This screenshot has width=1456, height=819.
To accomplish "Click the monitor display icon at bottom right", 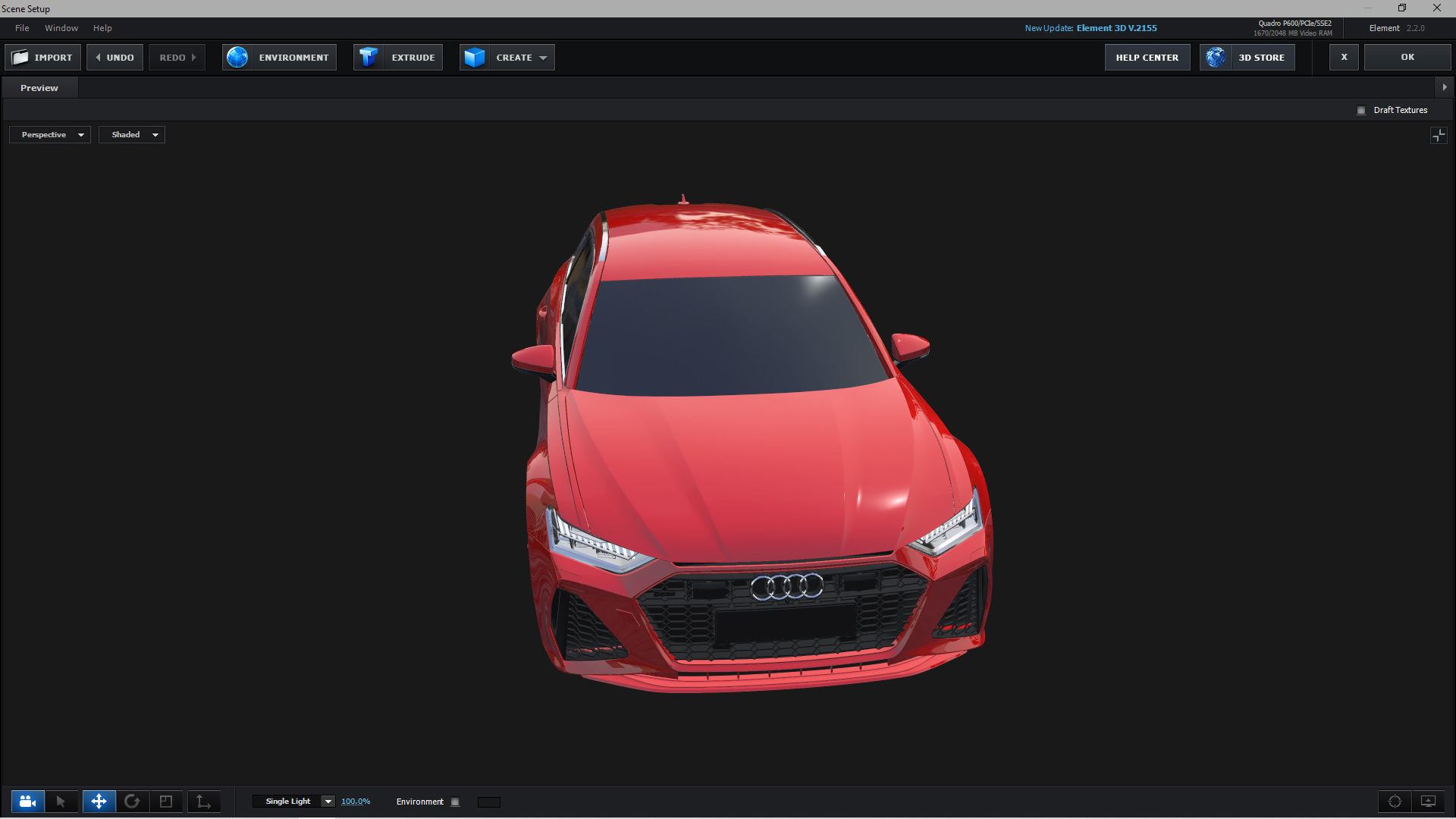I will [x=1428, y=802].
